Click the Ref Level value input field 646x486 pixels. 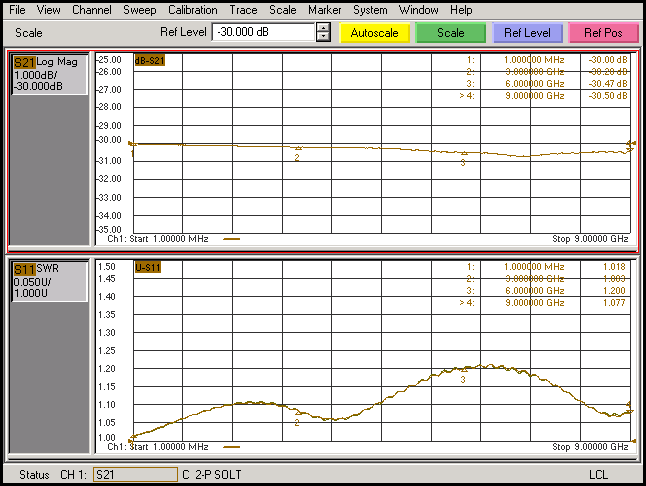(263, 32)
